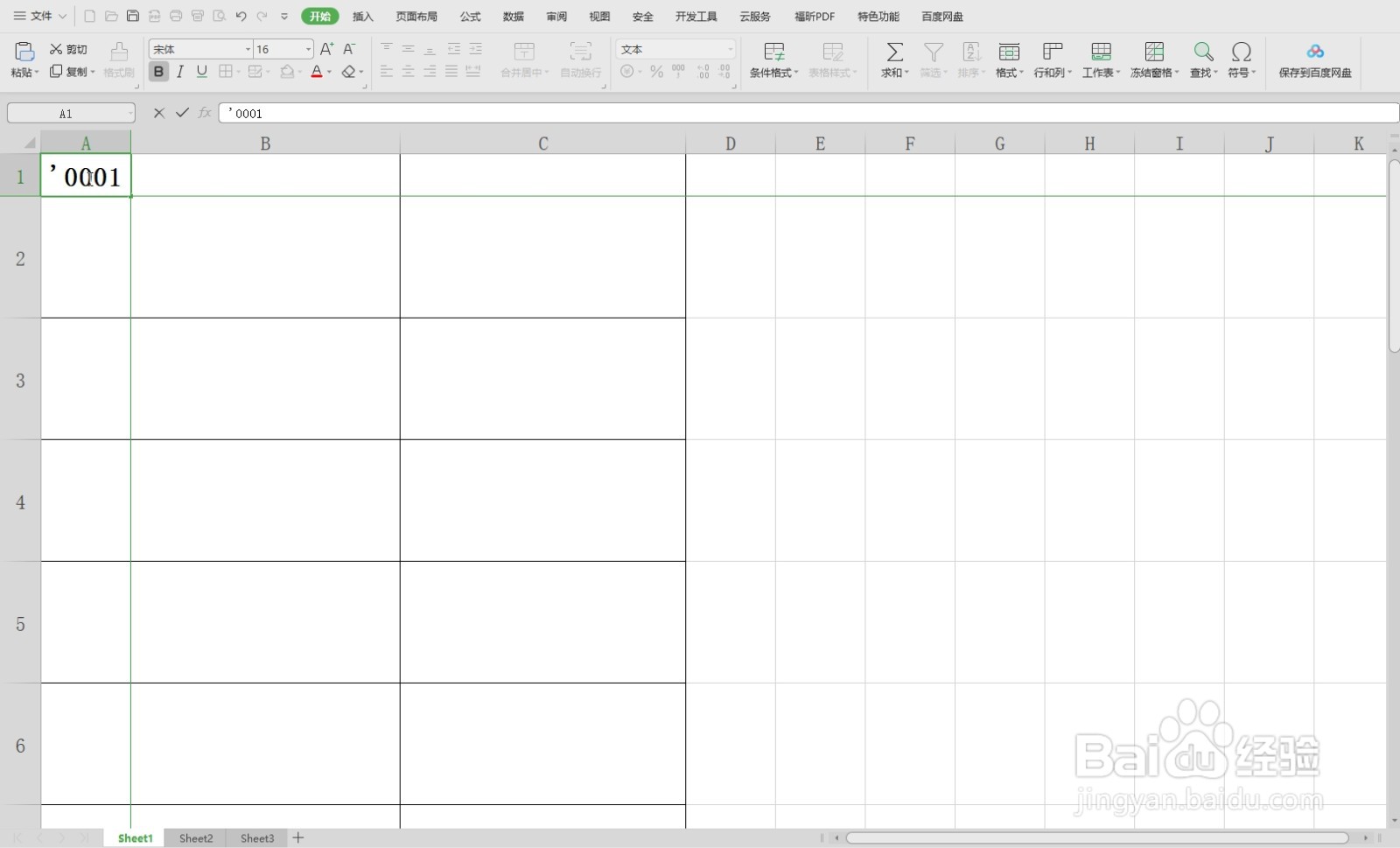Click the Conditional Formatting (条件格式) icon
This screenshot has width=1400, height=848.
tap(774, 52)
